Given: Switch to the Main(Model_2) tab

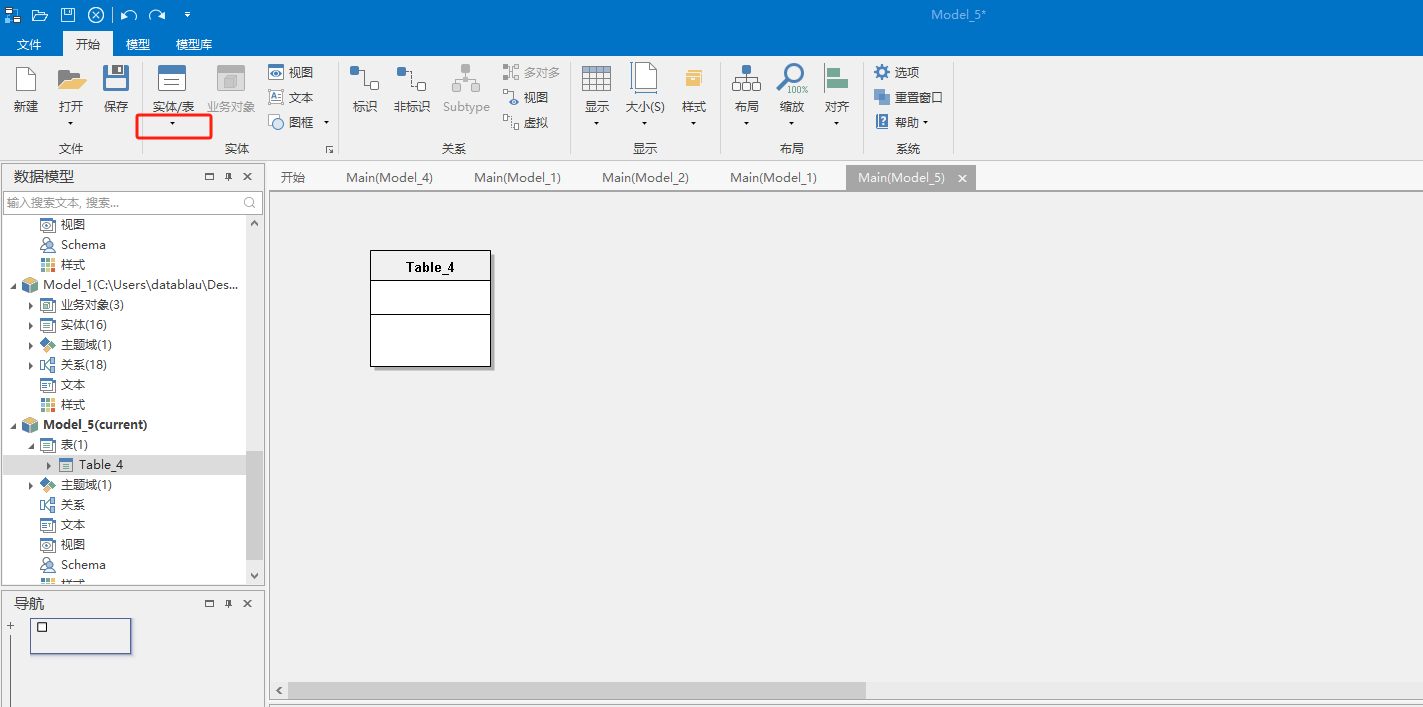Looking at the screenshot, I should pos(645,177).
